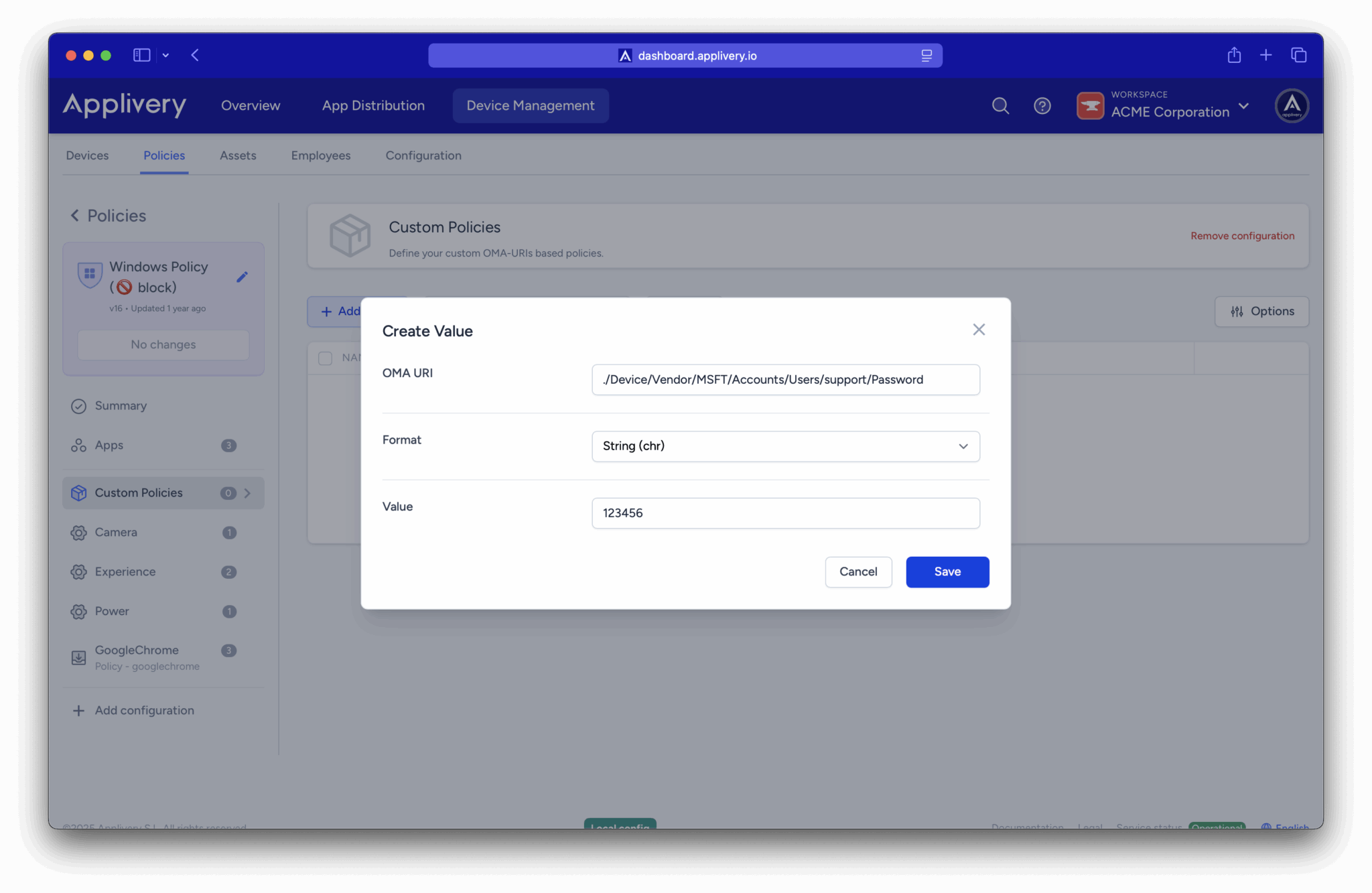Toggle the select-all checkbox in table header

pos(325,358)
